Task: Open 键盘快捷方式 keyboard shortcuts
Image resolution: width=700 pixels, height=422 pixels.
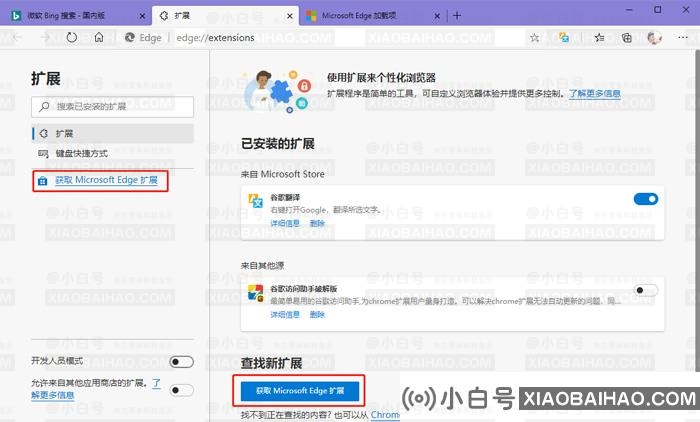Action: (82, 154)
